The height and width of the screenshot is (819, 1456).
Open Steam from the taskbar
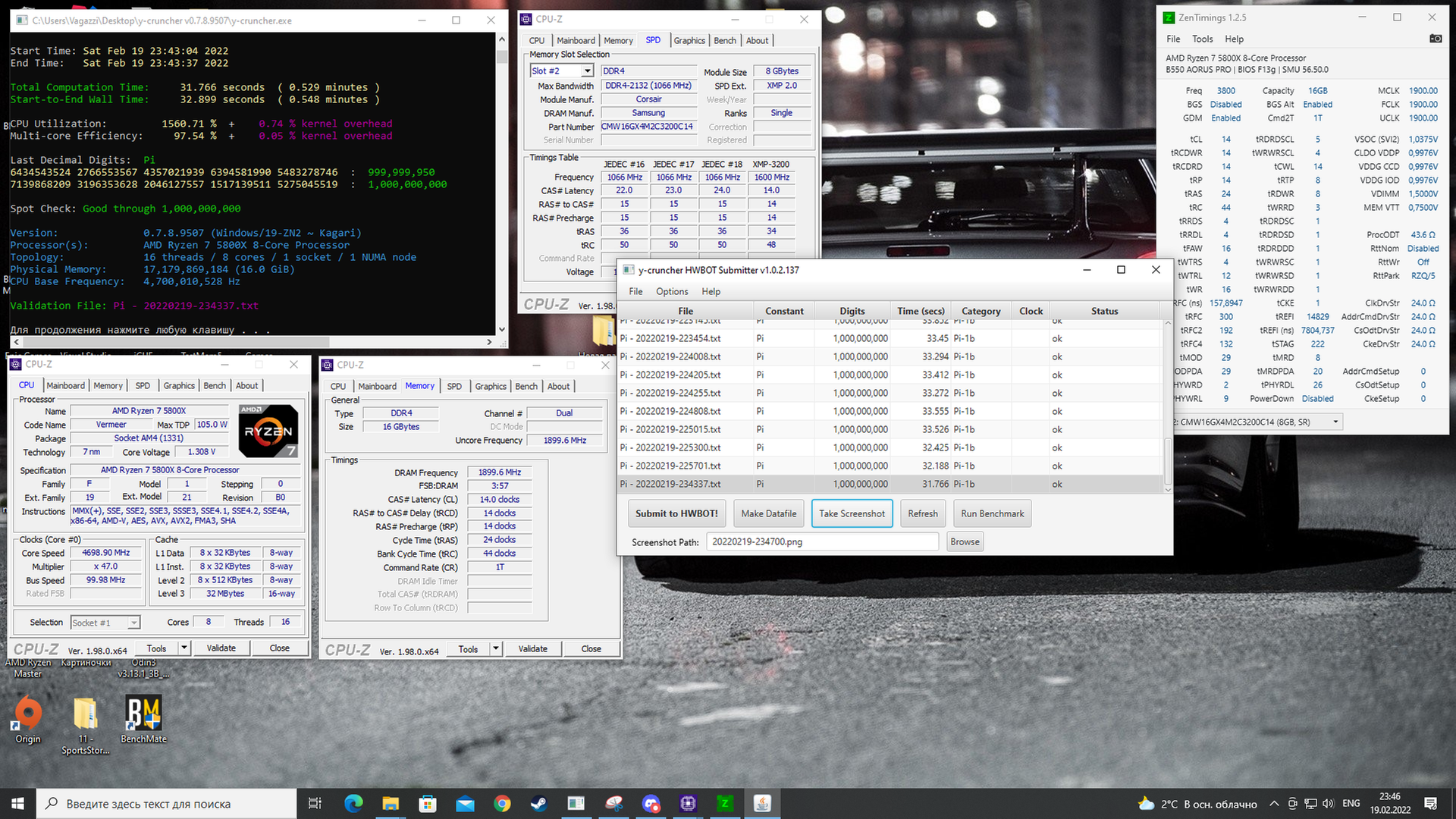[539, 803]
